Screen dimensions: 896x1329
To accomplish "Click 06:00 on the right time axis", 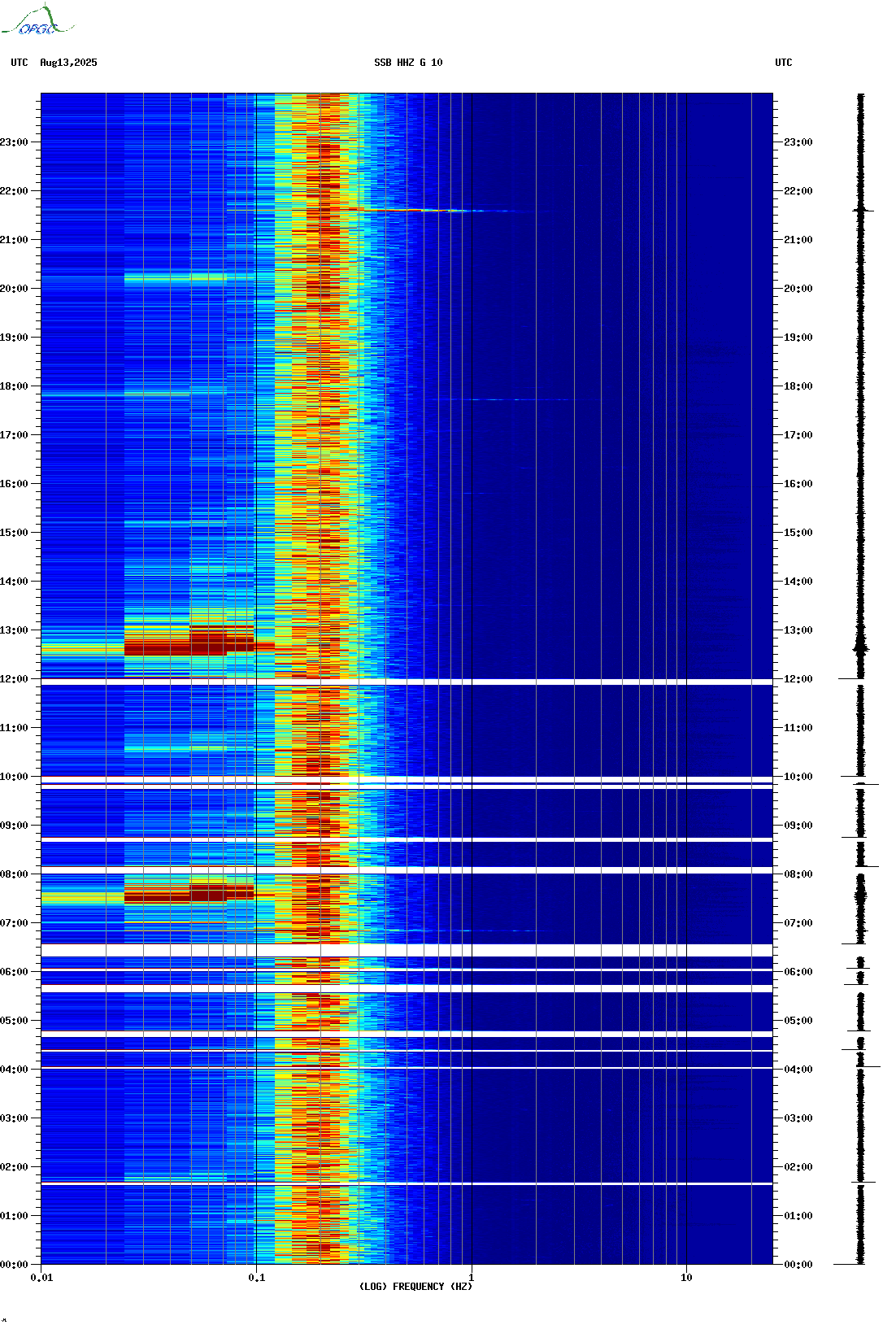I will 798,972.
